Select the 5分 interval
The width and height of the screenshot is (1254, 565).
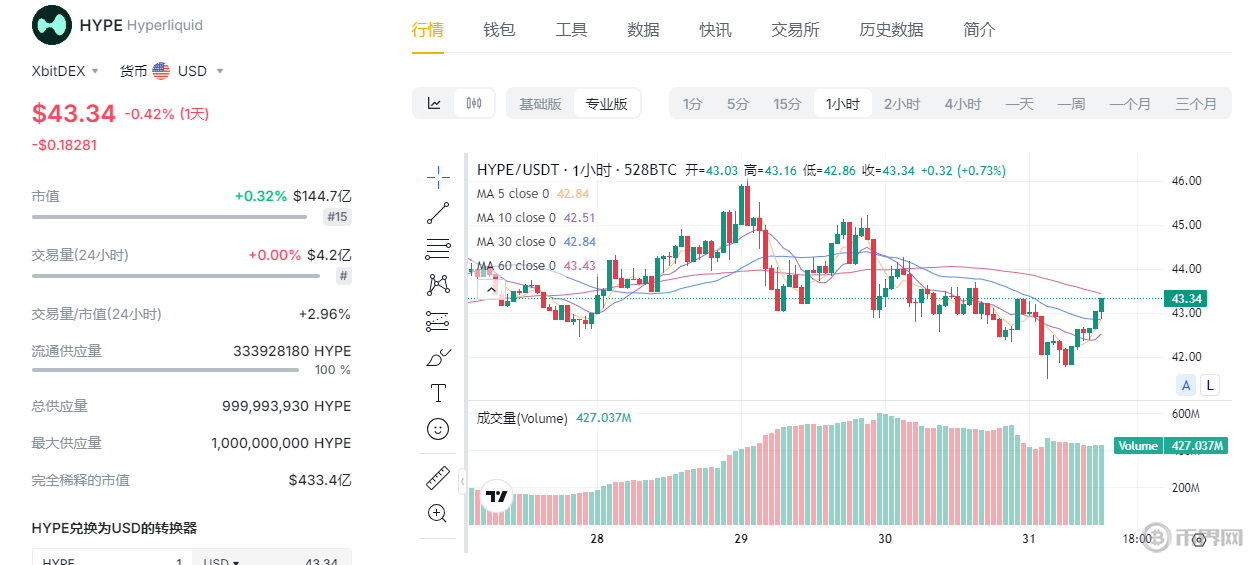[737, 104]
